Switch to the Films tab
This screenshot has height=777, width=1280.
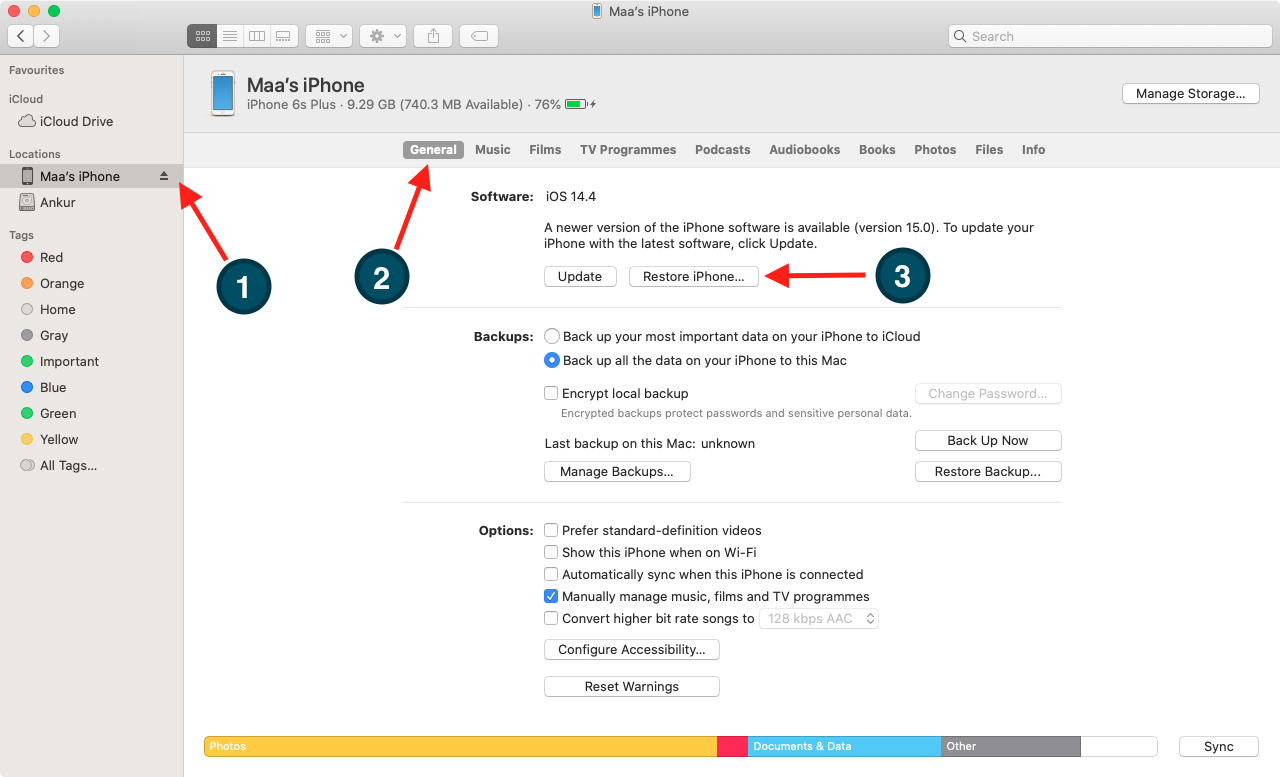pos(545,150)
